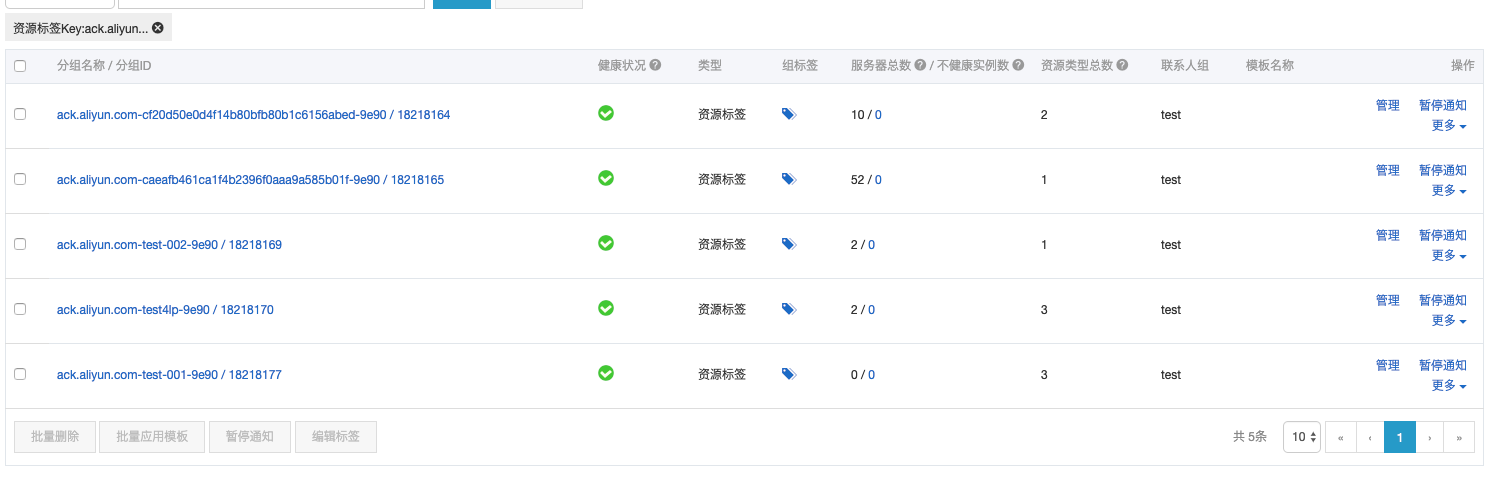Click the 分组名称 / 分组ID column header

104,66
